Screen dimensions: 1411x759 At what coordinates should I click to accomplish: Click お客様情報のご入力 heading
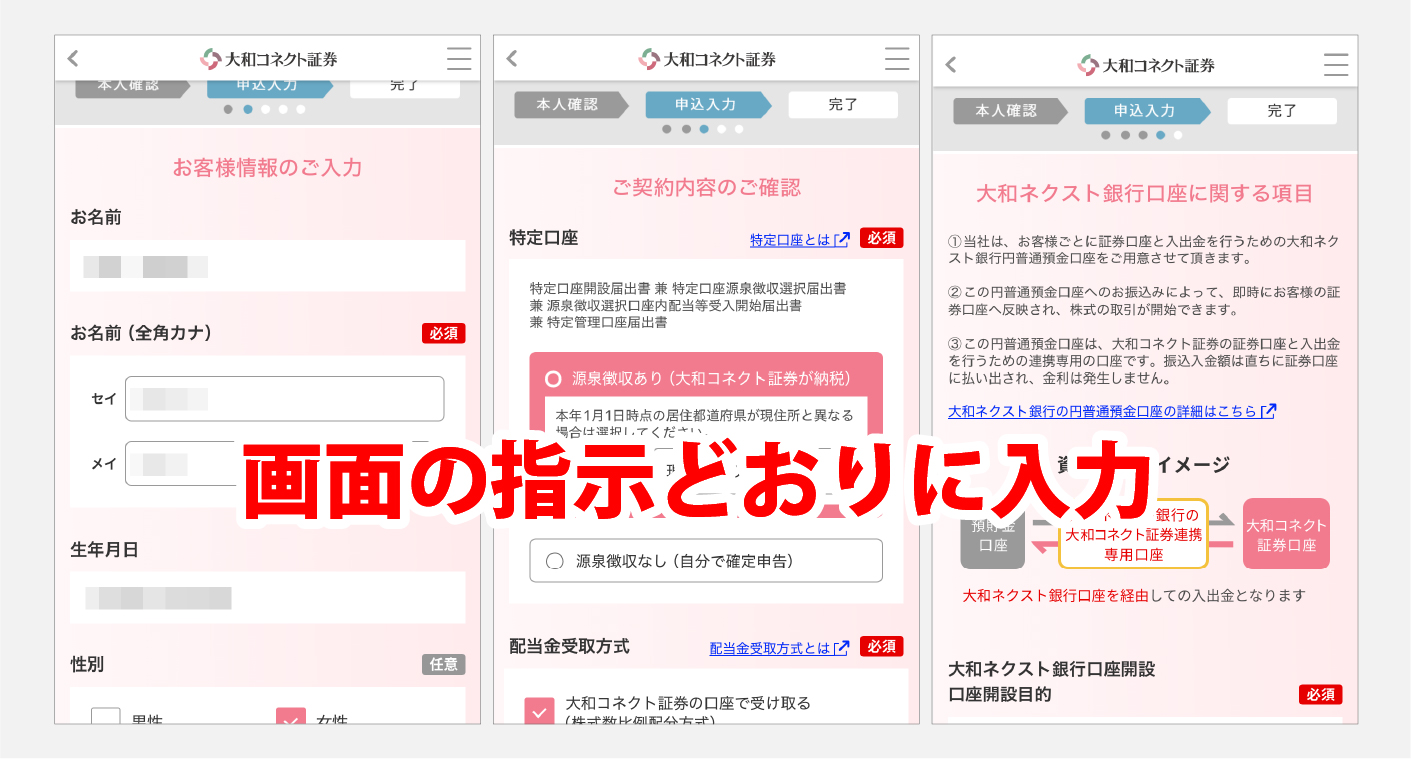click(268, 167)
